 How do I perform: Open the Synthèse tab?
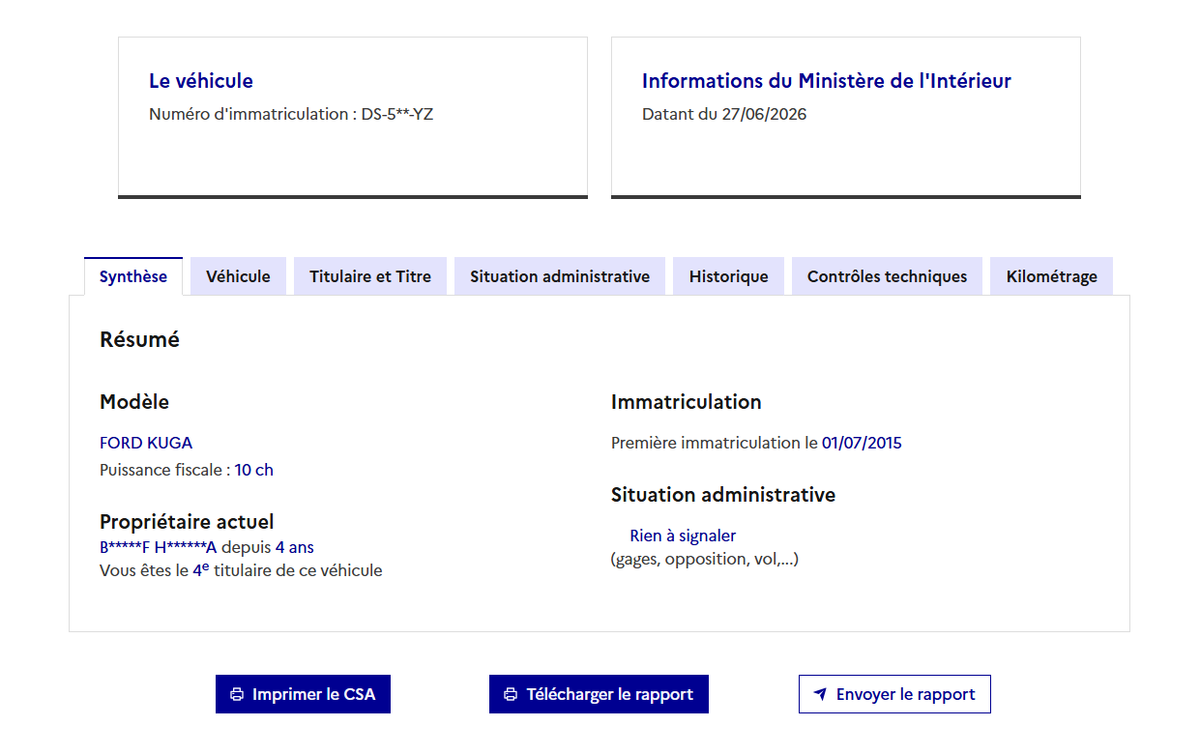click(x=133, y=277)
